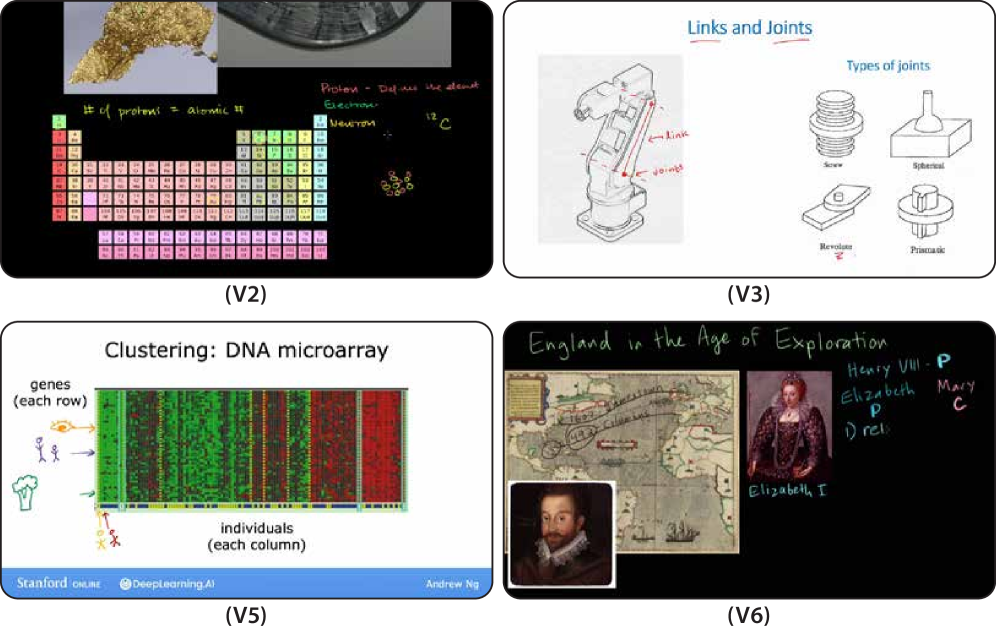Click the 'Spherical' label text
Viewport: 996px width, 629px height.
tap(928, 165)
